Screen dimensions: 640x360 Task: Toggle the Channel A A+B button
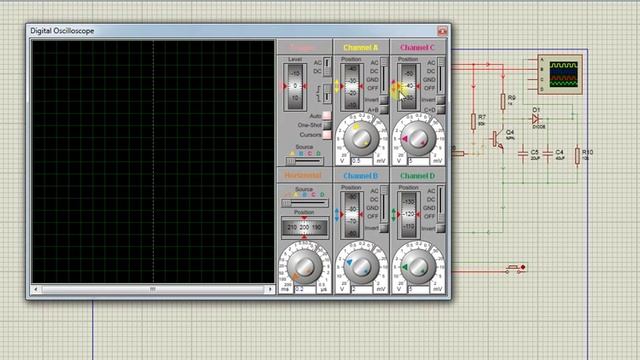pyautogui.click(x=384, y=110)
